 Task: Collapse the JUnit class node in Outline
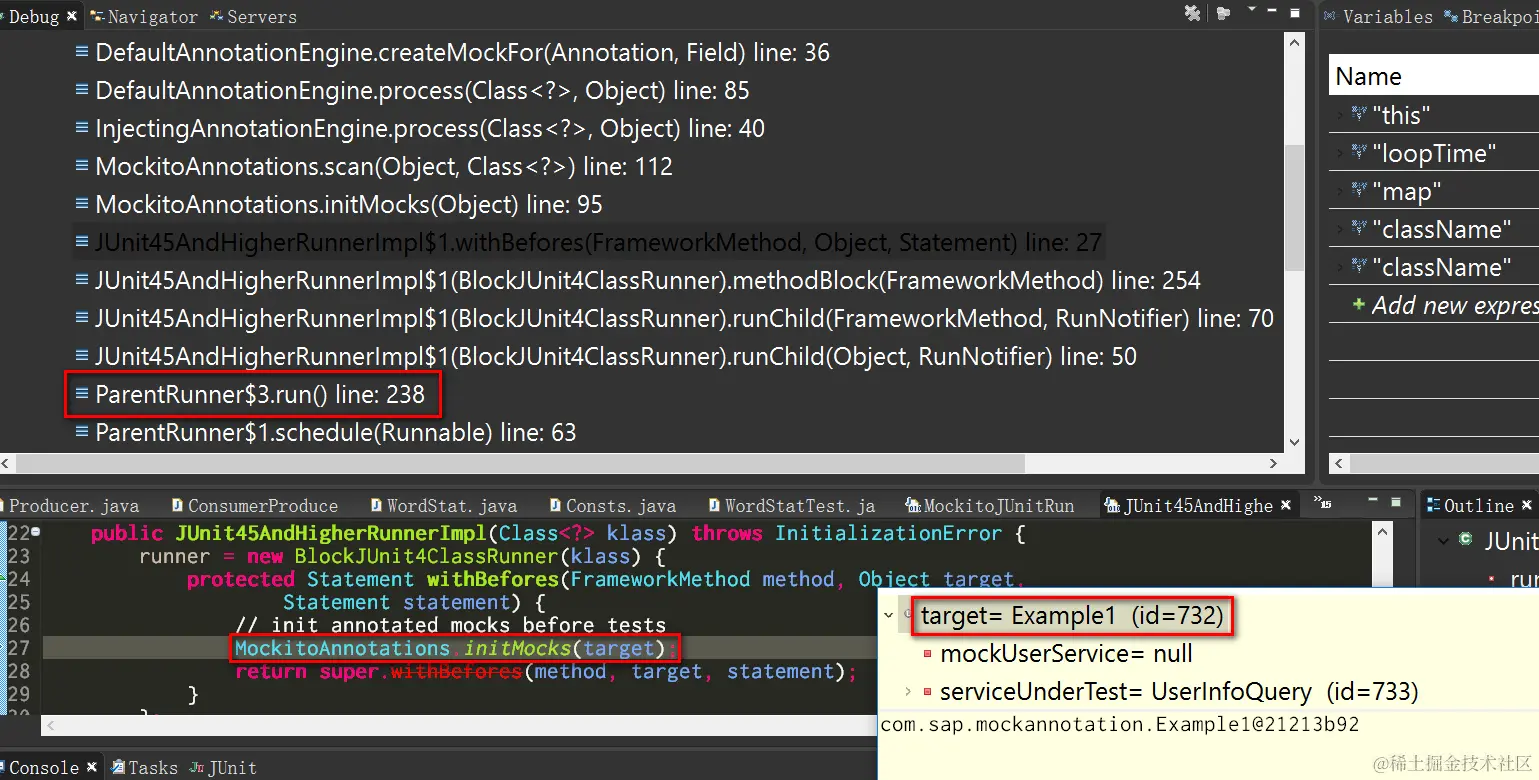click(1443, 540)
